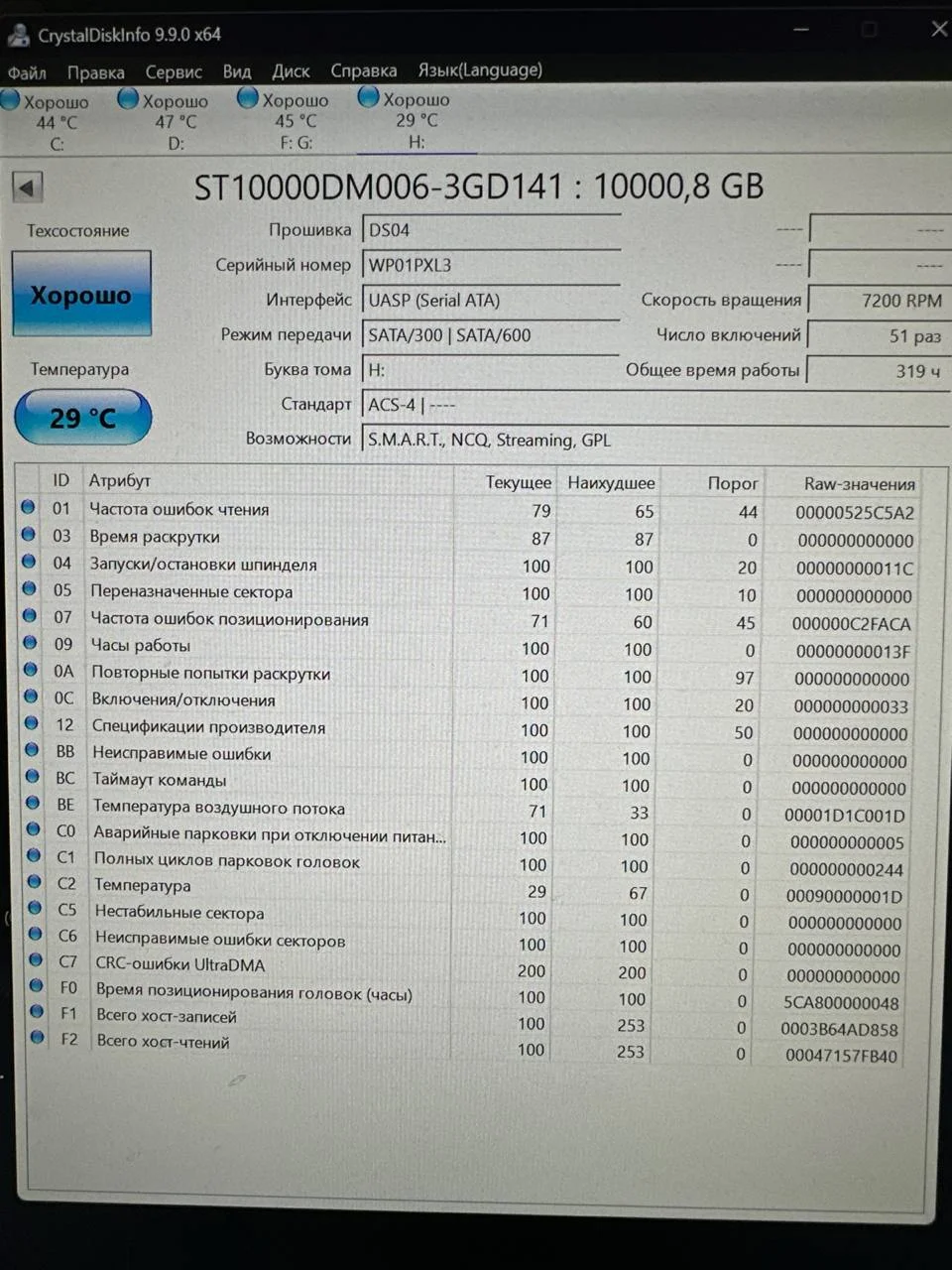
Task: Click status dot for attribute 12
Action: click(32, 723)
